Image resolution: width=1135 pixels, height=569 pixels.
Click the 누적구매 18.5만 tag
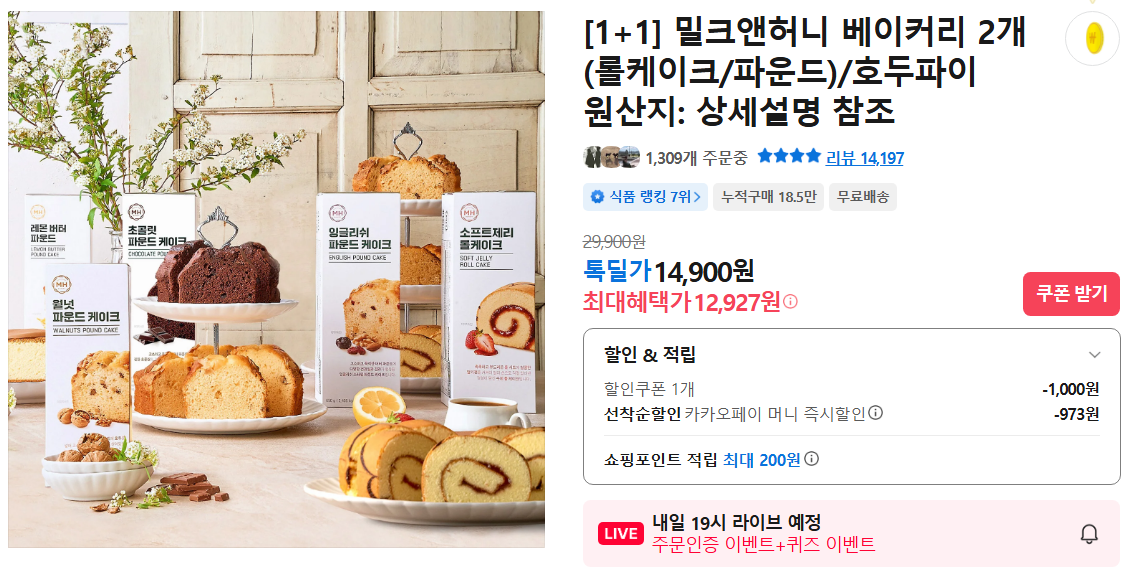(768, 197)
